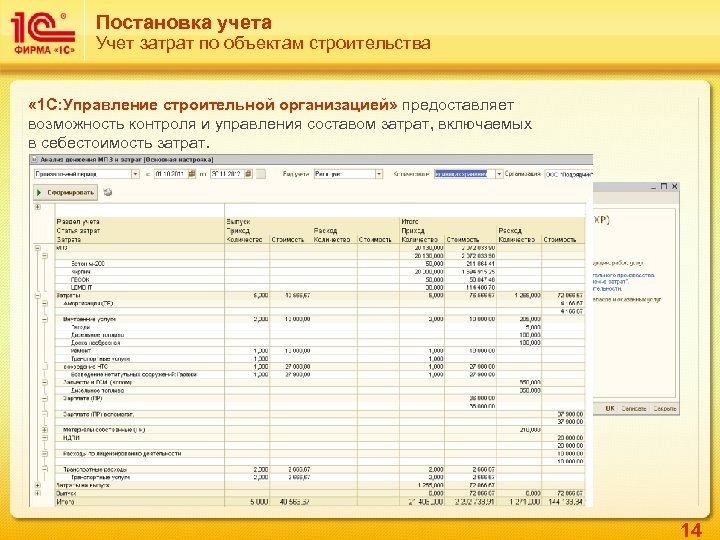Click the printer icon beside Сформировать

click(x=108, y=192)
